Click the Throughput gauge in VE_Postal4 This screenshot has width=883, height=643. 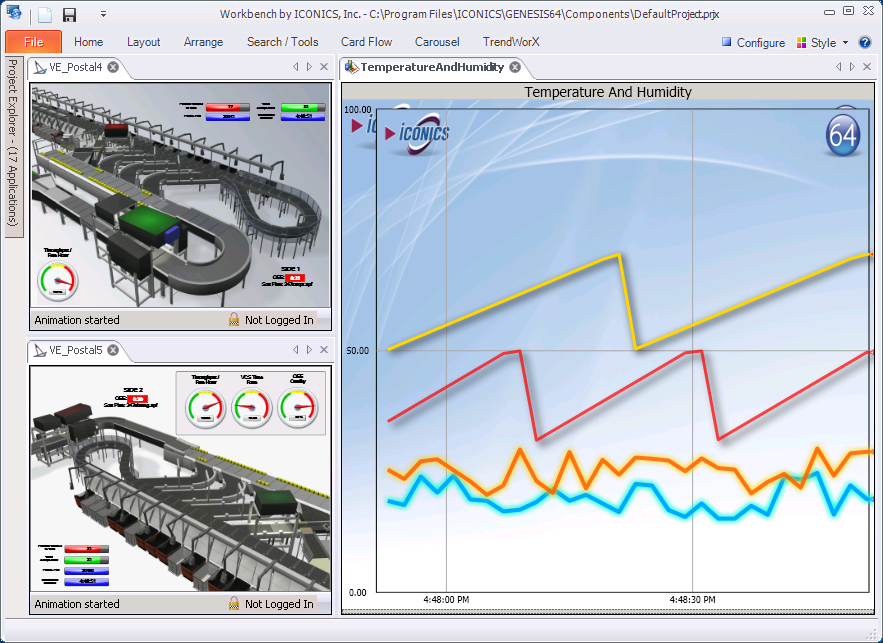pos(57,280)
